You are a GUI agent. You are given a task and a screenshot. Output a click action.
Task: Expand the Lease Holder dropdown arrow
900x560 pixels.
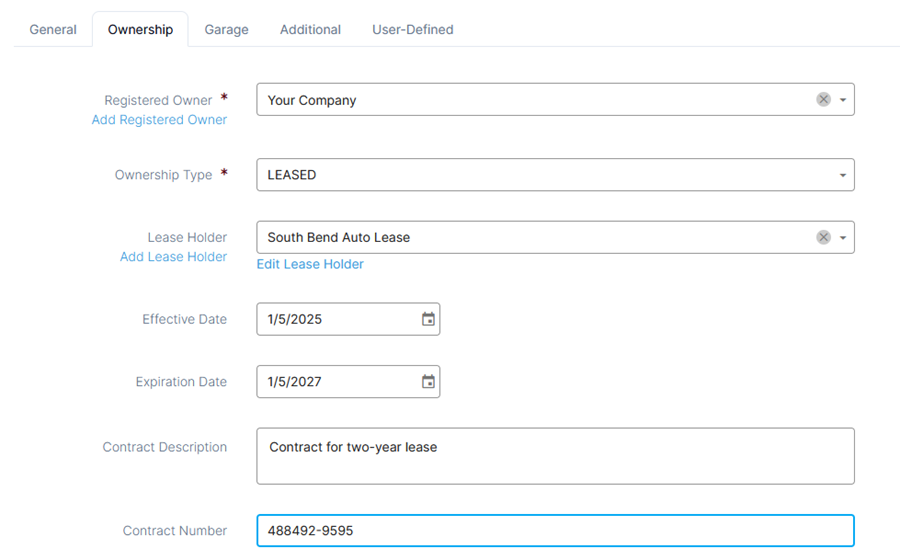[x=843, y=238]
